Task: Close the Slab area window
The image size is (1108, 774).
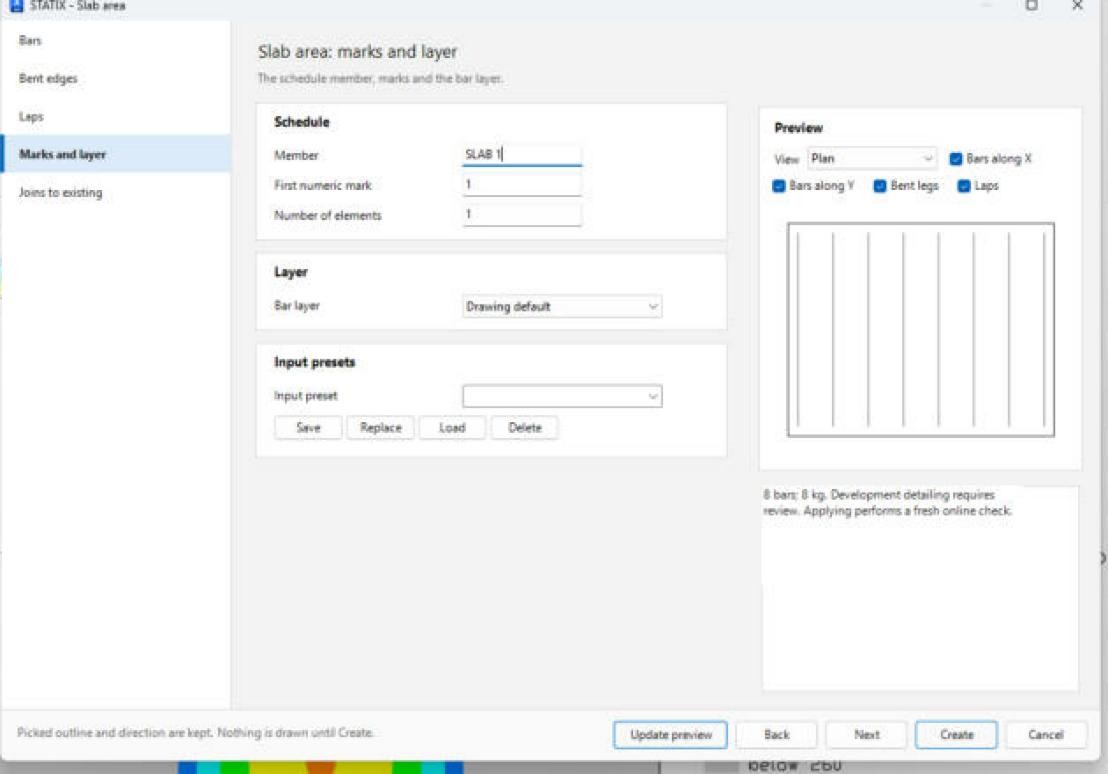Action: 1077,6
